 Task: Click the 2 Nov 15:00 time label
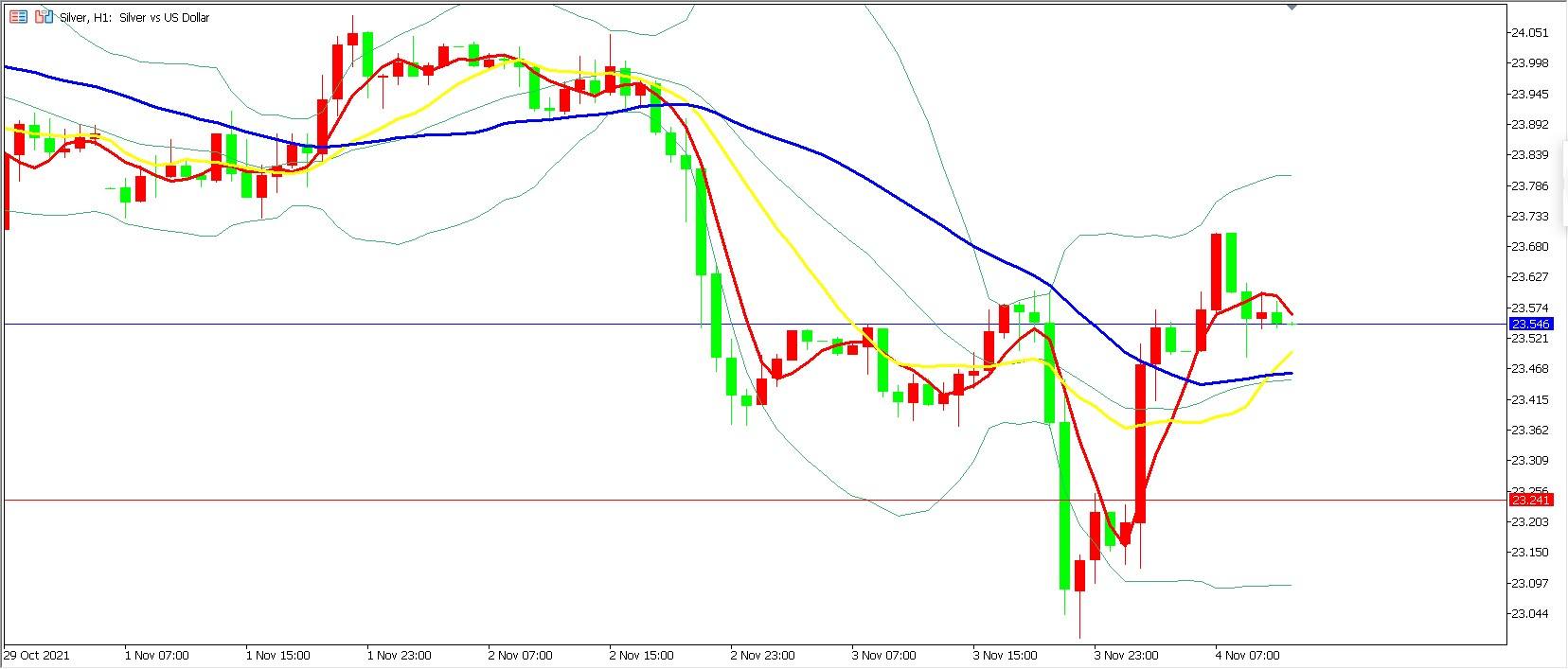[641, 655]
